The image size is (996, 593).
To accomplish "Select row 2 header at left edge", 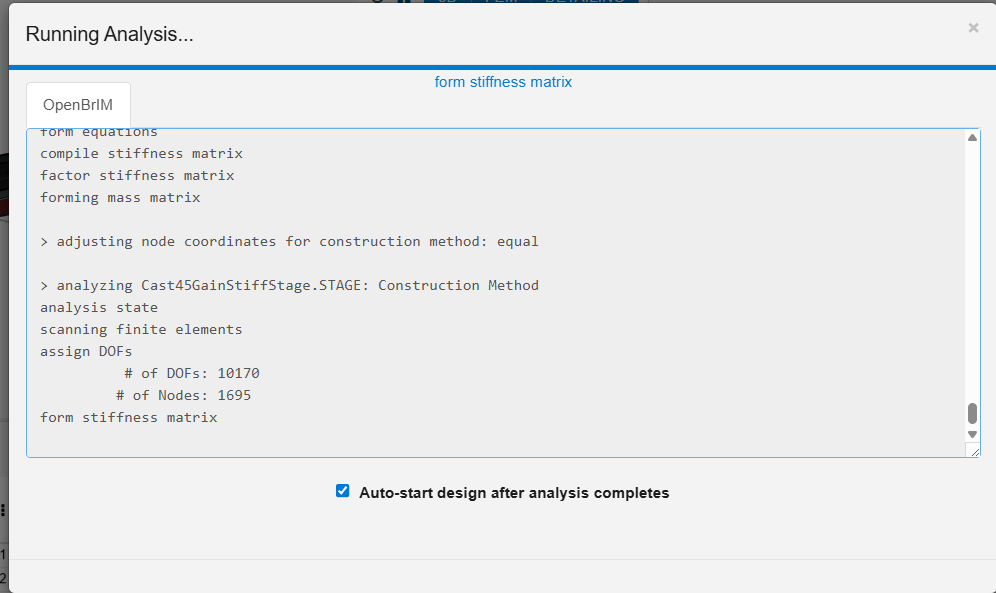I will pos(3,577).
